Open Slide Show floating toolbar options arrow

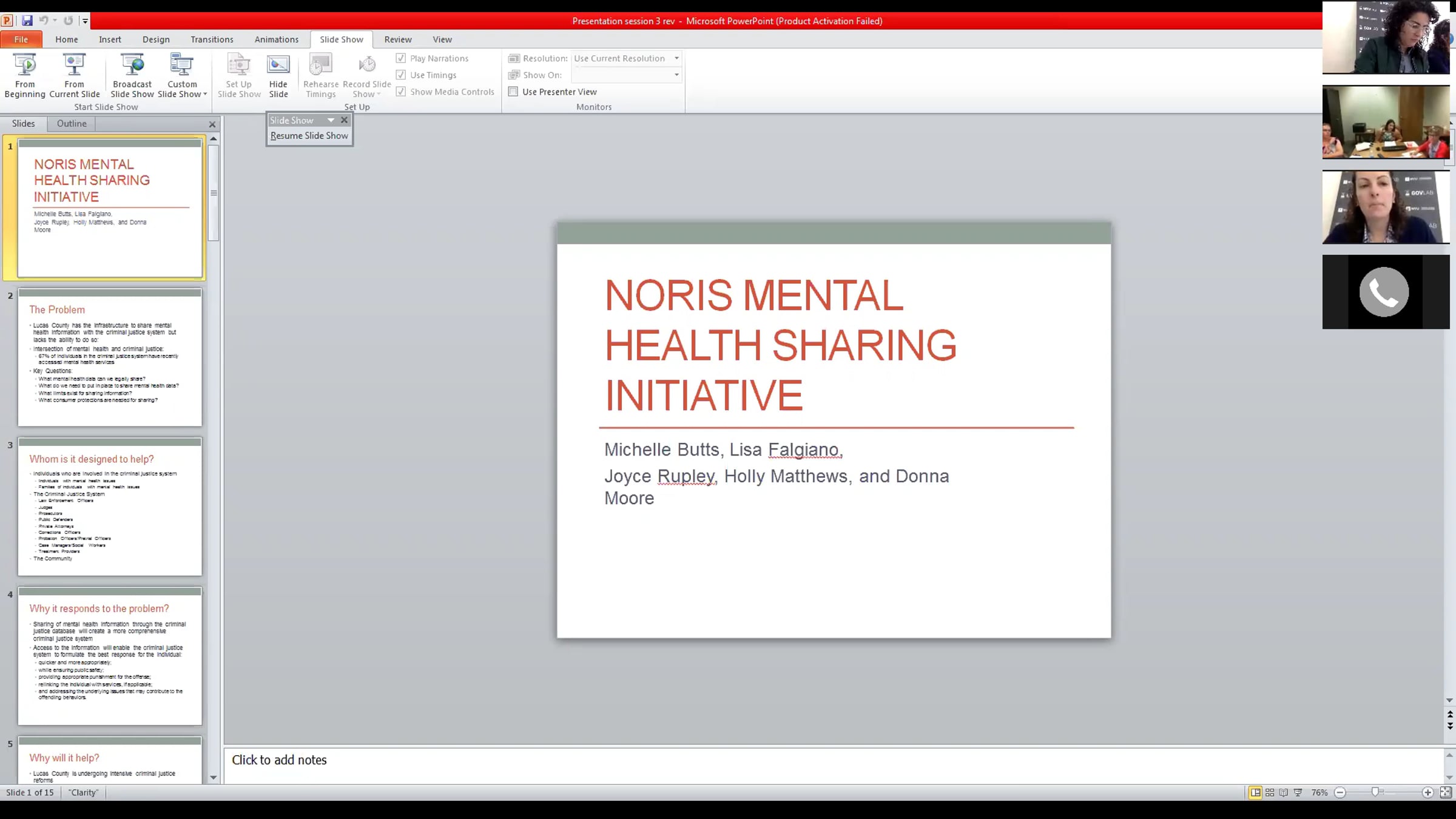point(331,120)
